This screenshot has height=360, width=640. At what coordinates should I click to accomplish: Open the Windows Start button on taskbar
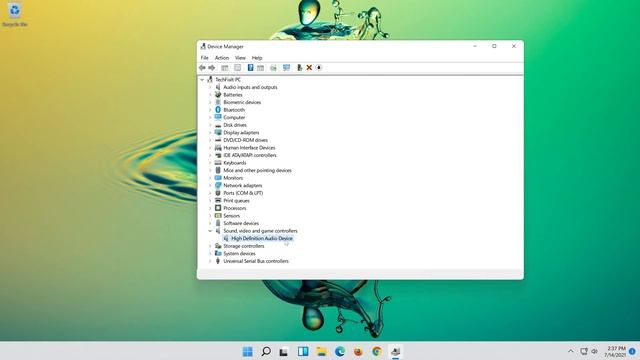pos(247,351)
